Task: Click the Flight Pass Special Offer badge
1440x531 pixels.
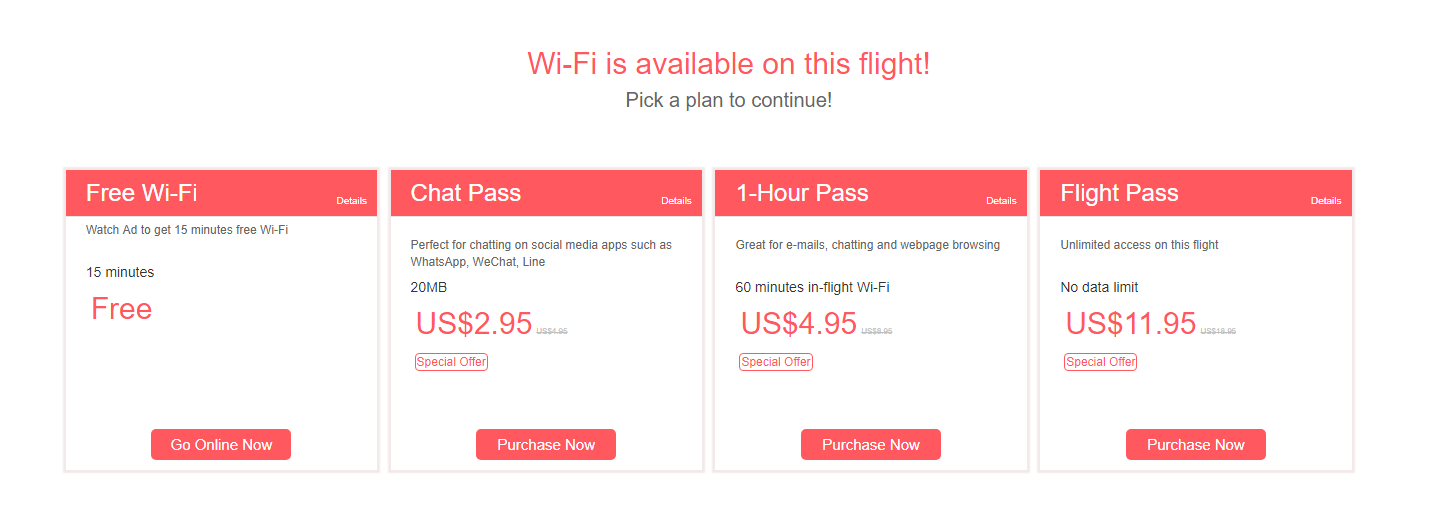Action: point(1101,362)
